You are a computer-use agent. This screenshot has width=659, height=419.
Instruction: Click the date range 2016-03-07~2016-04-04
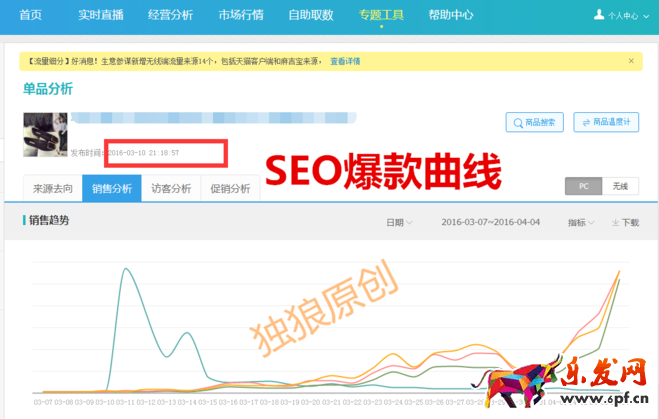pos(490,222)
